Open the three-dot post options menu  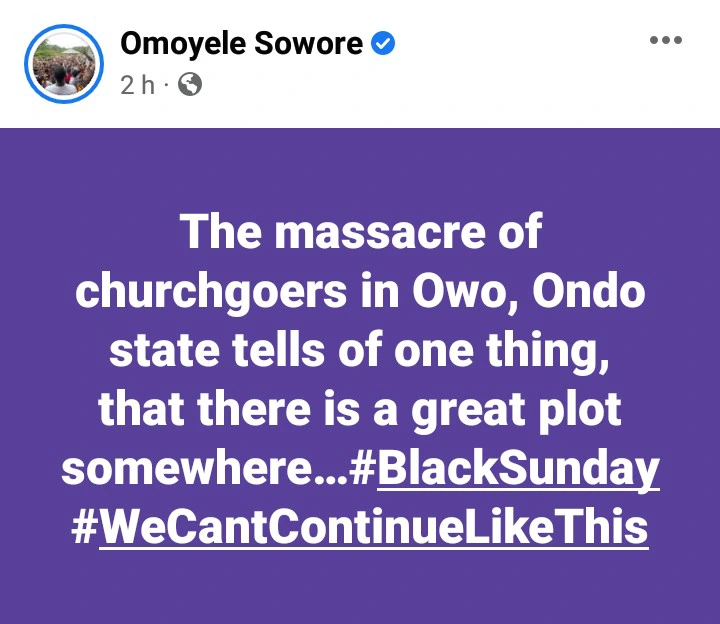(x=665, y=41)
